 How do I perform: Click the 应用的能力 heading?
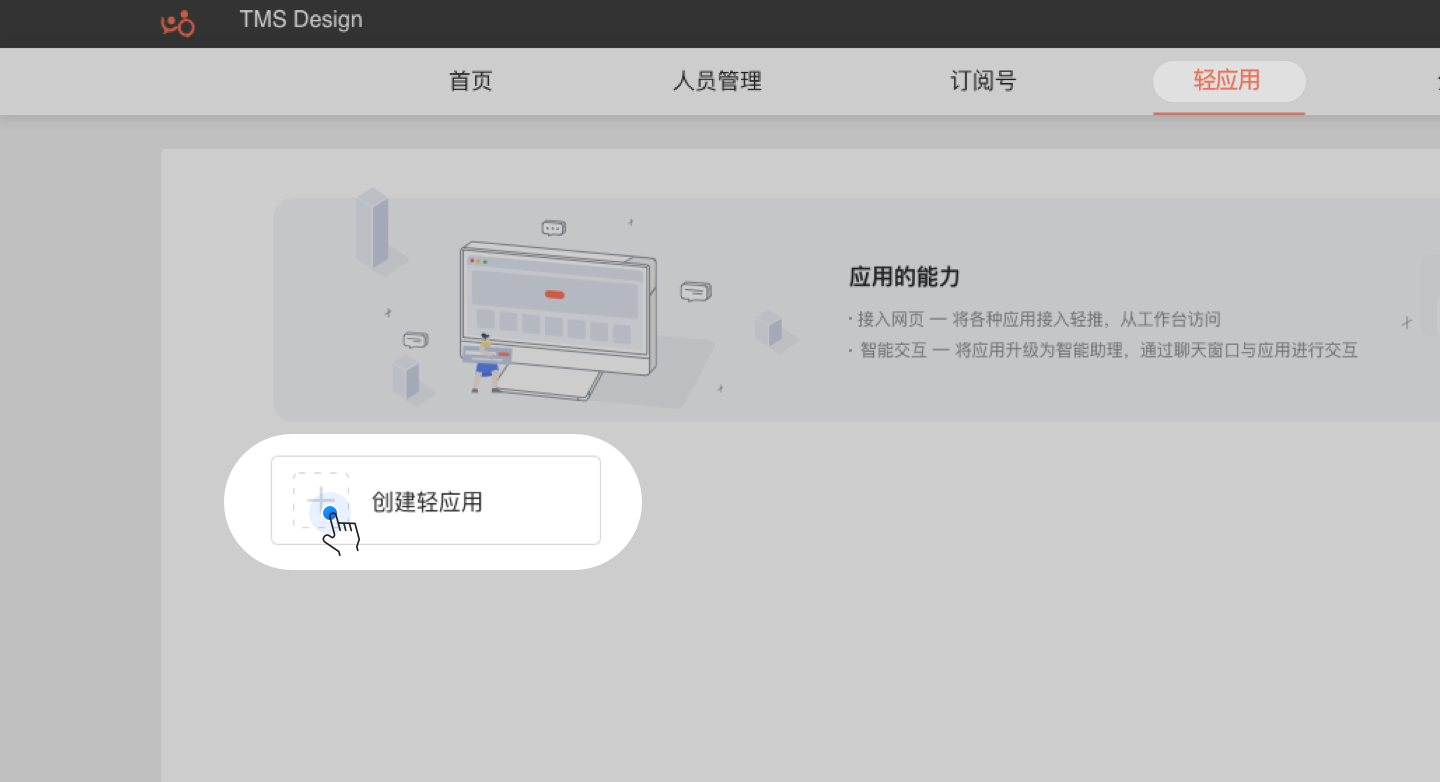tap(904, 277)
